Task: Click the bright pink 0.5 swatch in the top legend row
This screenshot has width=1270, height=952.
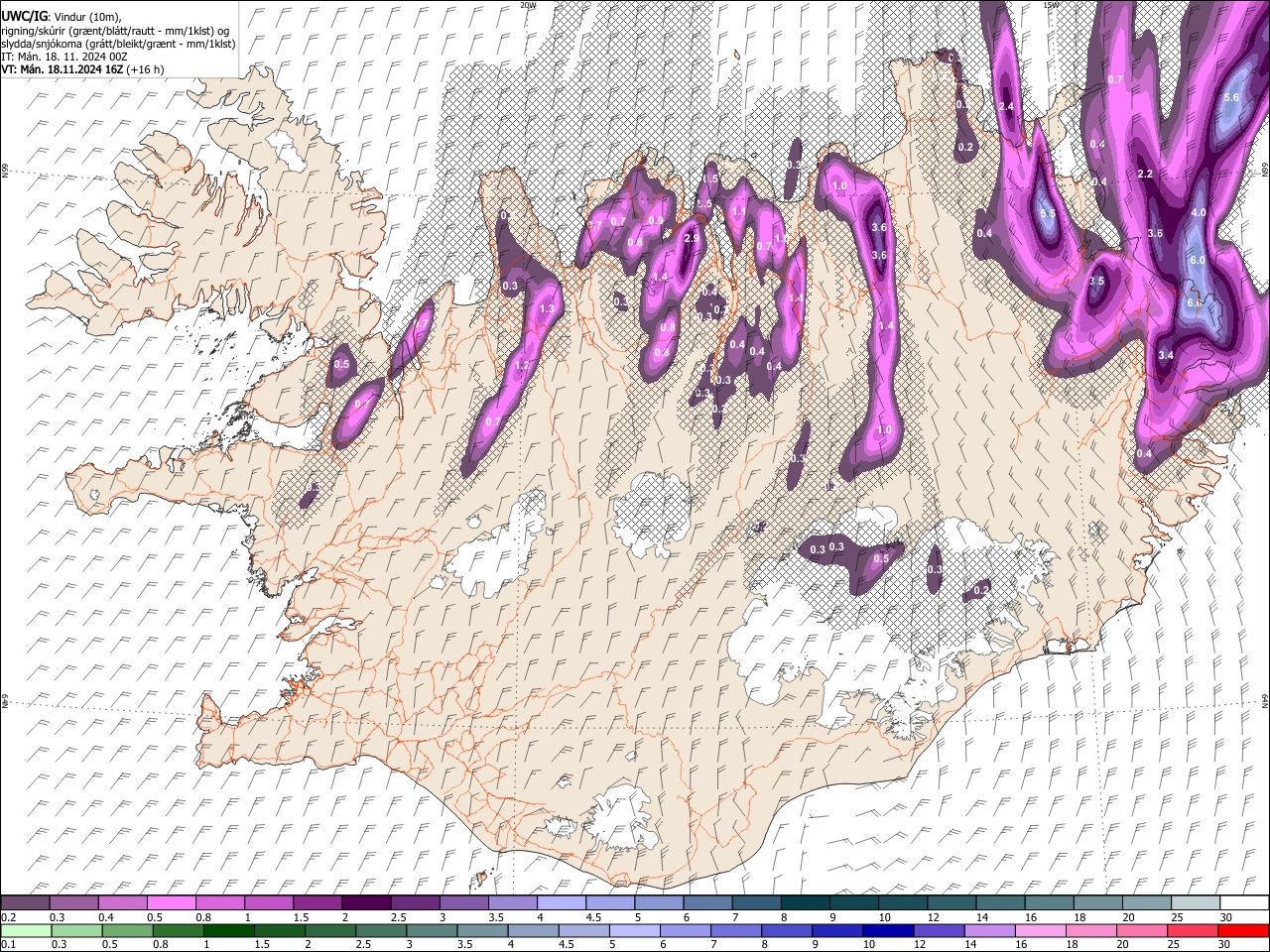Action: tap(171, 903)
